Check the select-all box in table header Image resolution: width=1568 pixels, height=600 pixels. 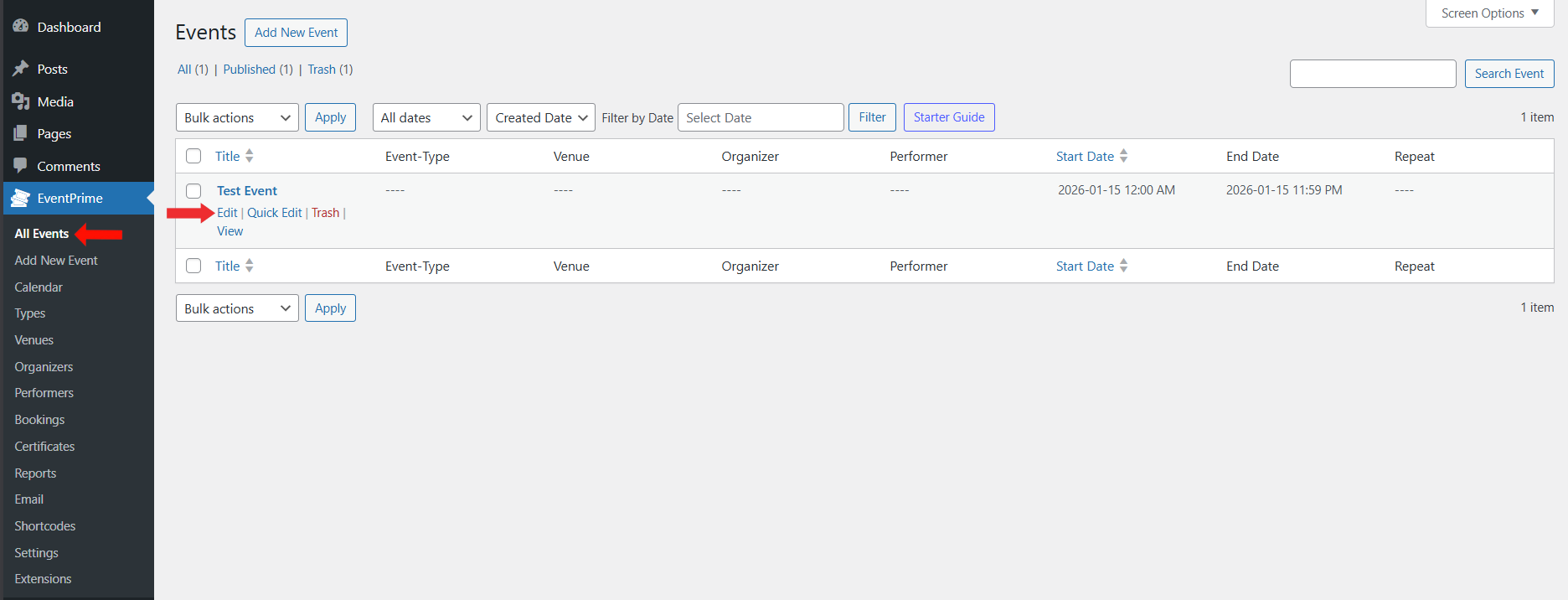pyautogui.click(x=193, y=156)
